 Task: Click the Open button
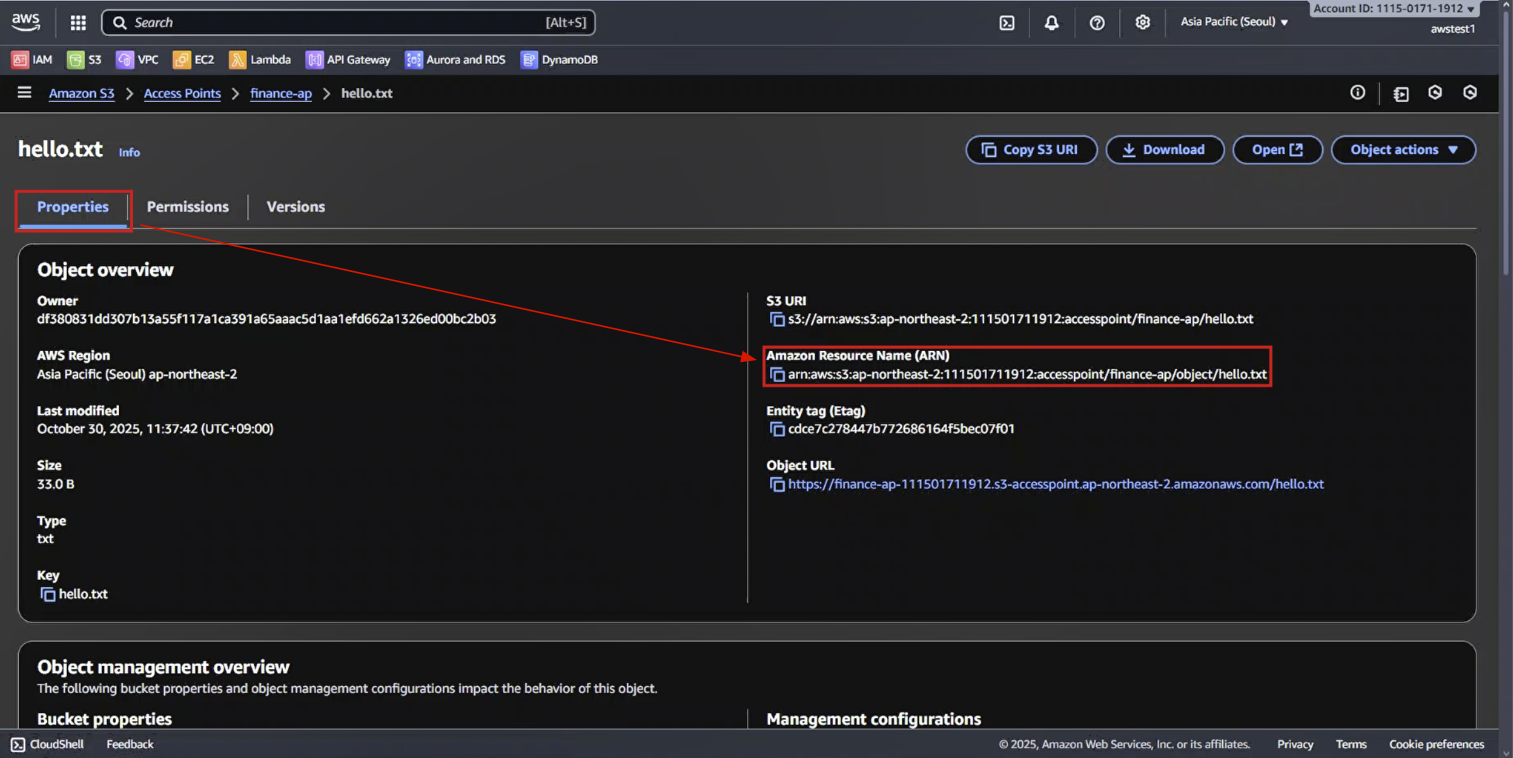[x=1278, y=150]
